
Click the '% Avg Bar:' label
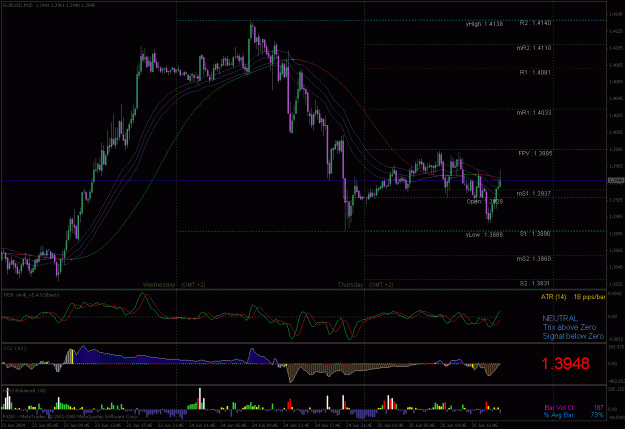point(559,415)
